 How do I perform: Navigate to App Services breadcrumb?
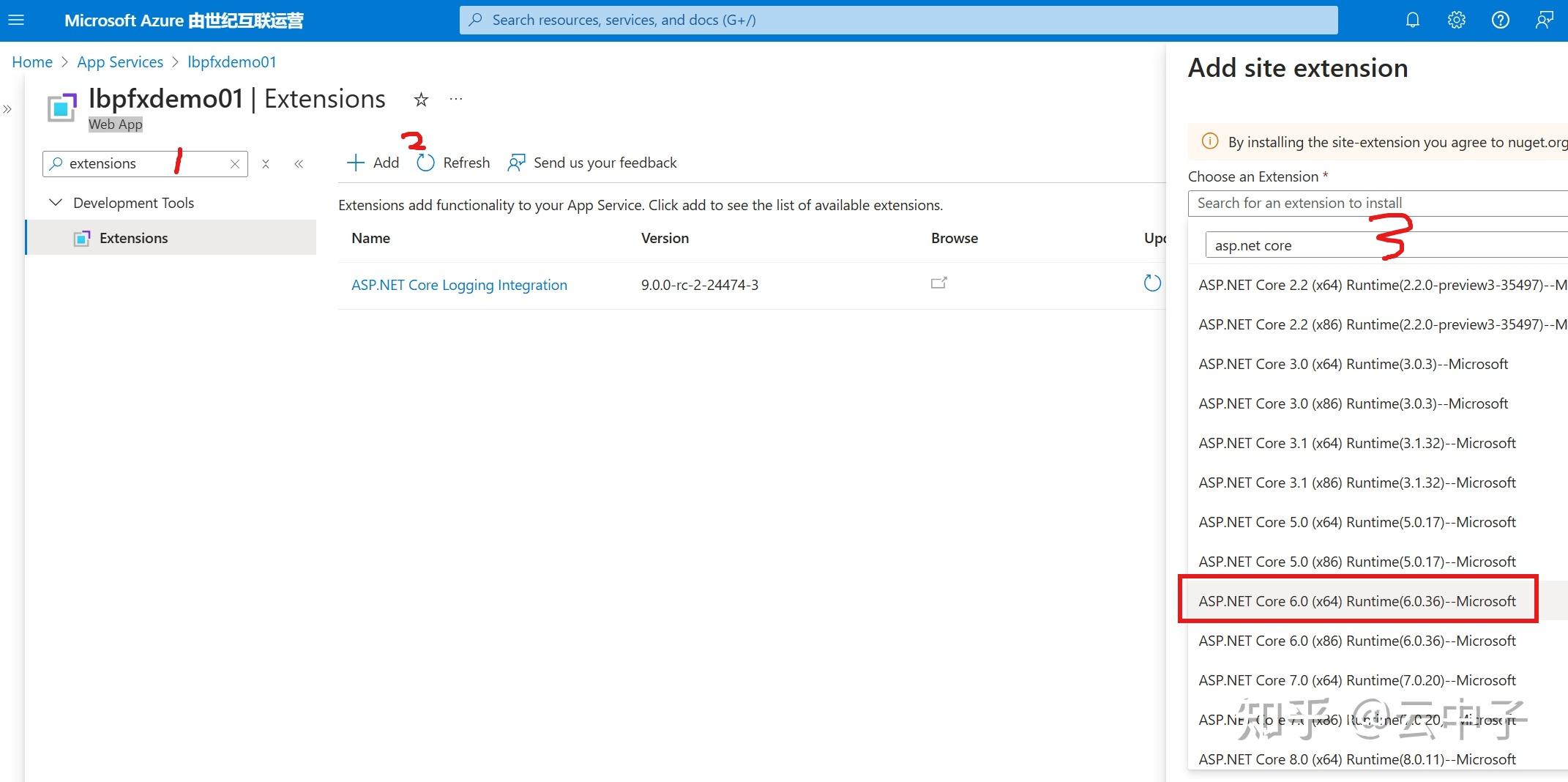point(119,62)
